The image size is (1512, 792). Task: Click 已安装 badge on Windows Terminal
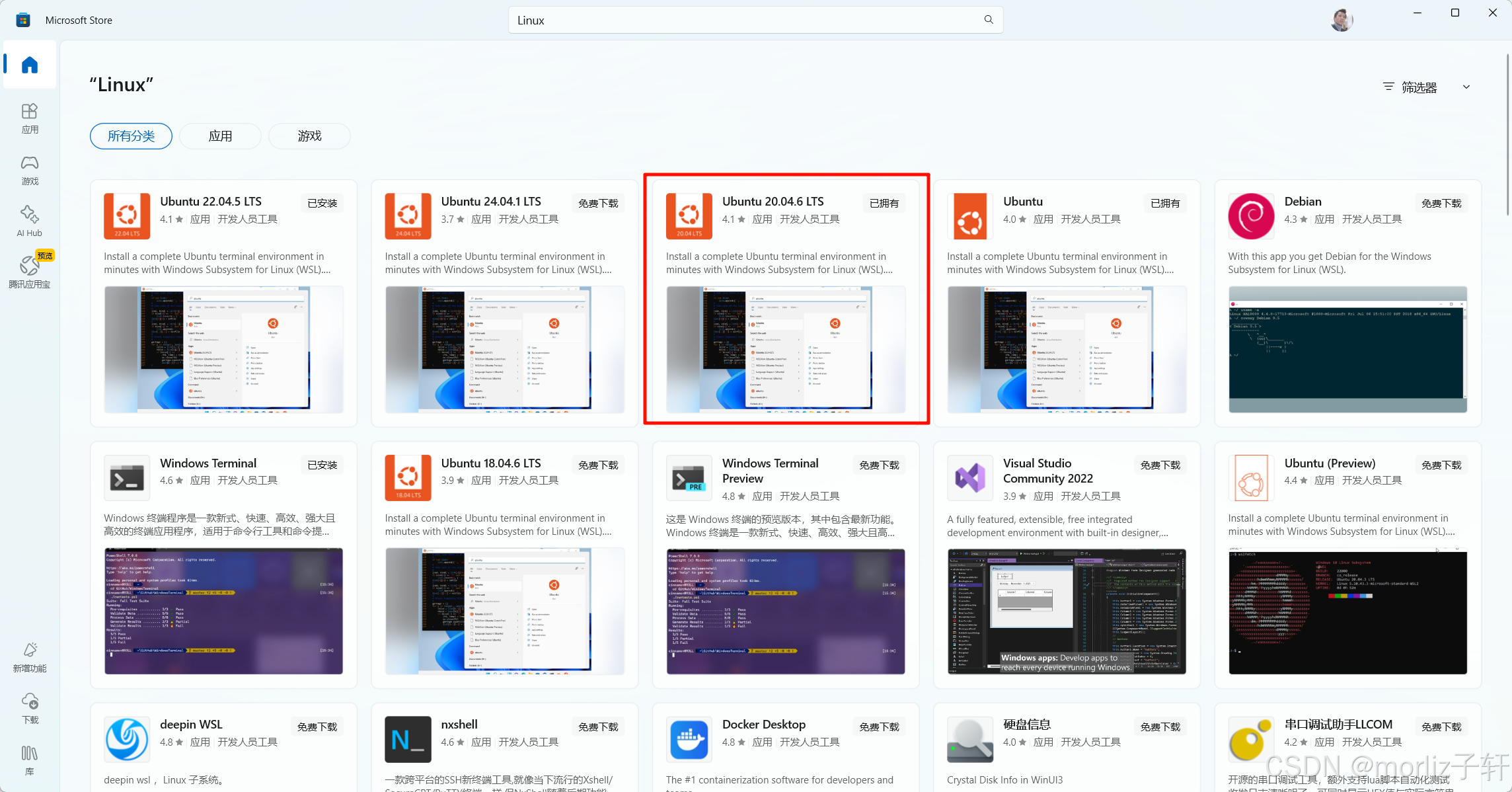pos(322,465)
